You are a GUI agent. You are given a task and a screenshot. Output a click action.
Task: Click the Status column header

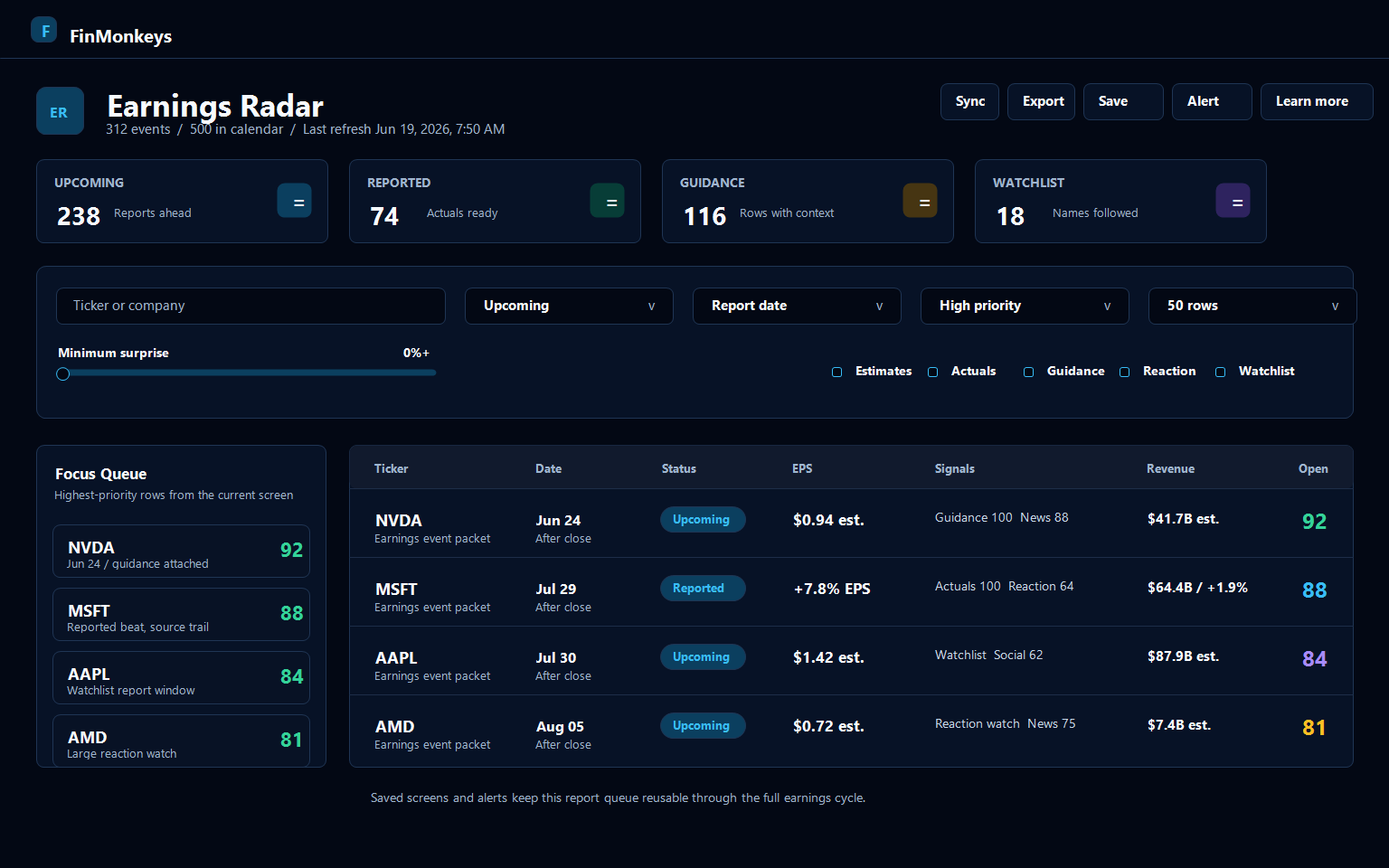pos(679,468)
